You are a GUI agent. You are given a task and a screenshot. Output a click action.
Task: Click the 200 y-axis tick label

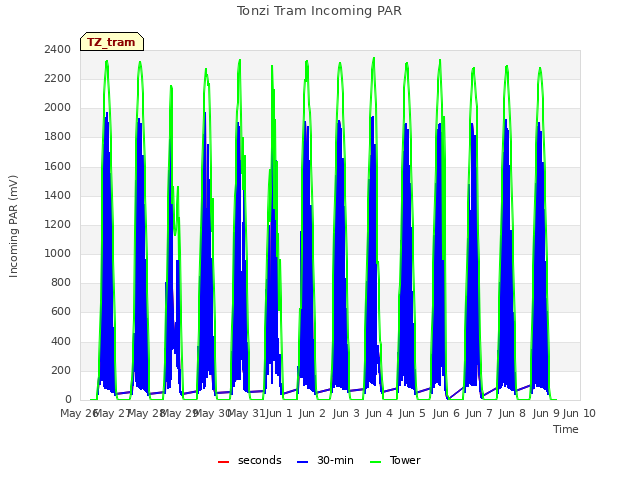[61, 370]
